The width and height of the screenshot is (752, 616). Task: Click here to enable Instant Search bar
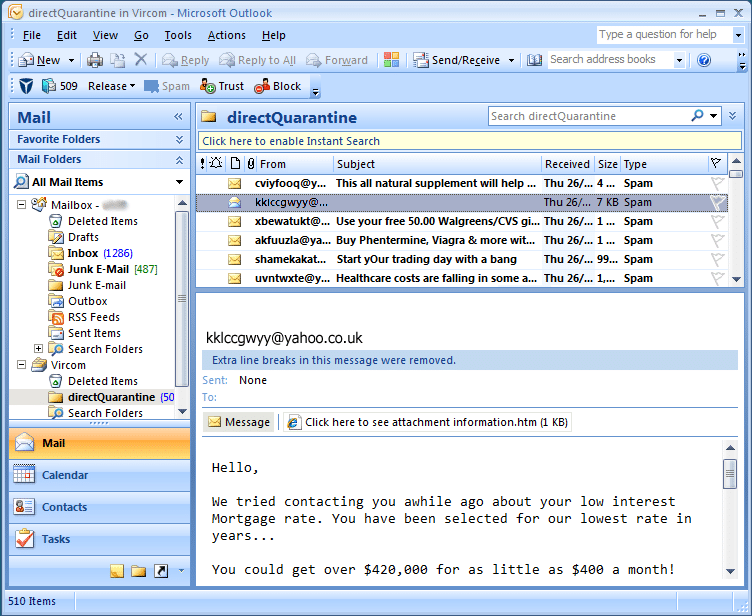[x=470, y=141]
